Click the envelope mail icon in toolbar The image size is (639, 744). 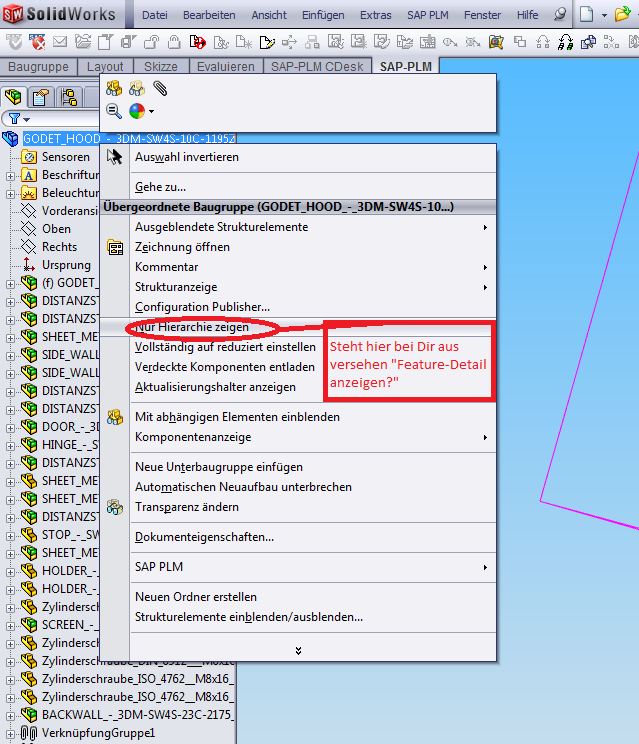[60, 42]
